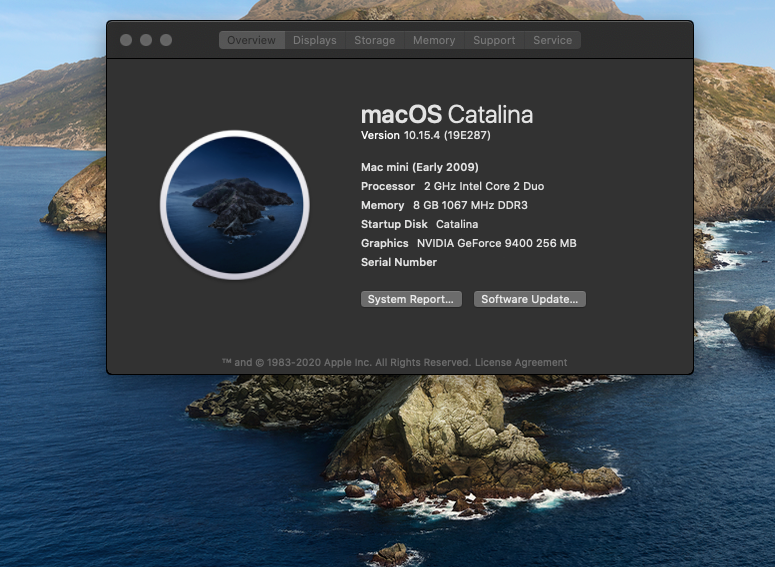The height and width of the screenshot is (567, 775).
Task: Open the Service tab
Action: 553,40
